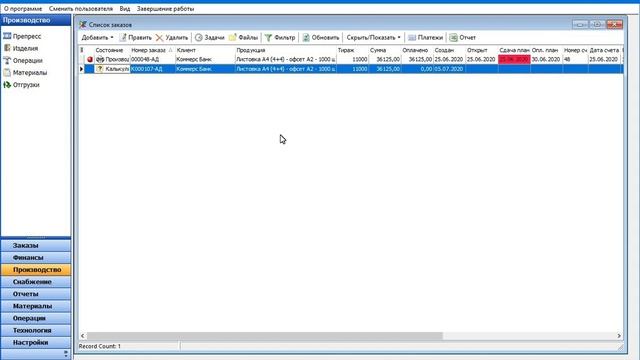The height and width of the screenshot is (360, 640).
Task: Open Файлы from the toolbar
Action: tap(243, 38)
